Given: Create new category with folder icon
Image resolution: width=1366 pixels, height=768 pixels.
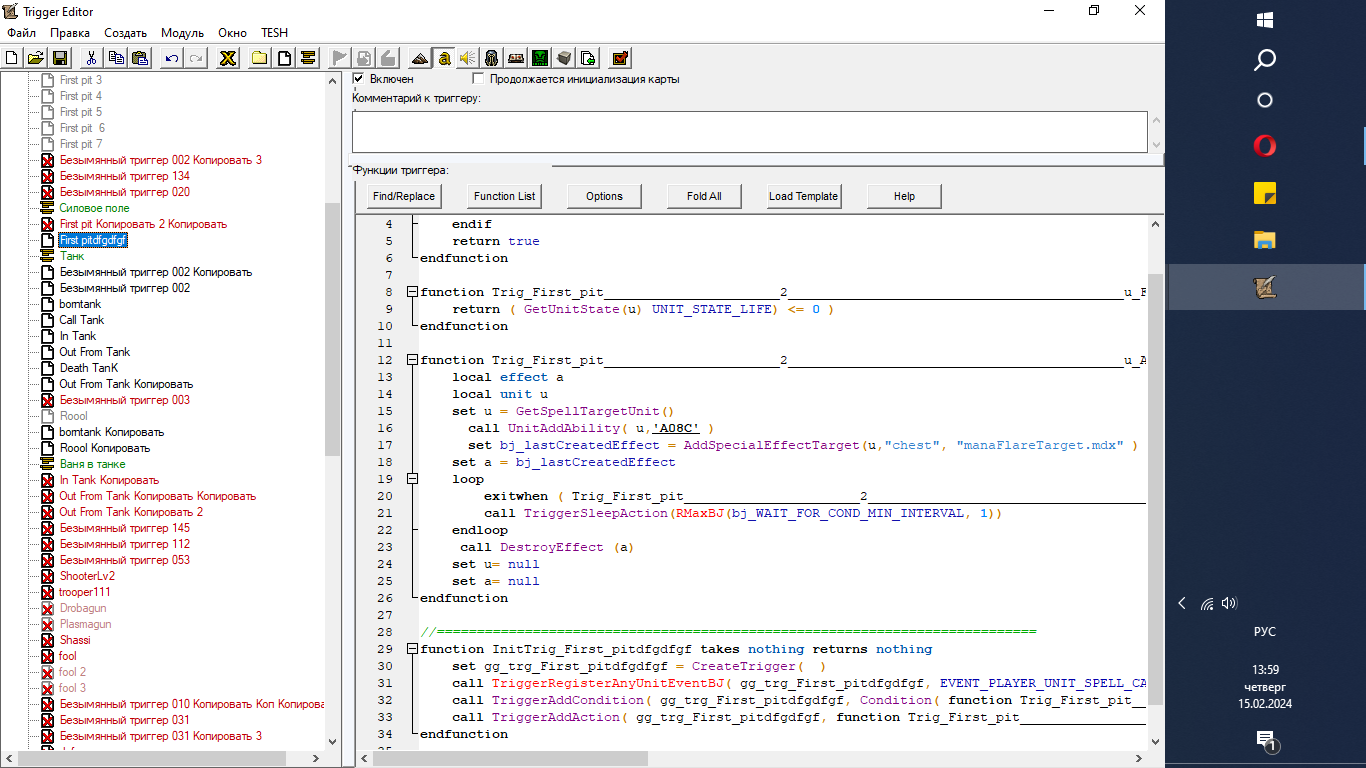Looking at the screenshot, I should [x=259, y=58].
